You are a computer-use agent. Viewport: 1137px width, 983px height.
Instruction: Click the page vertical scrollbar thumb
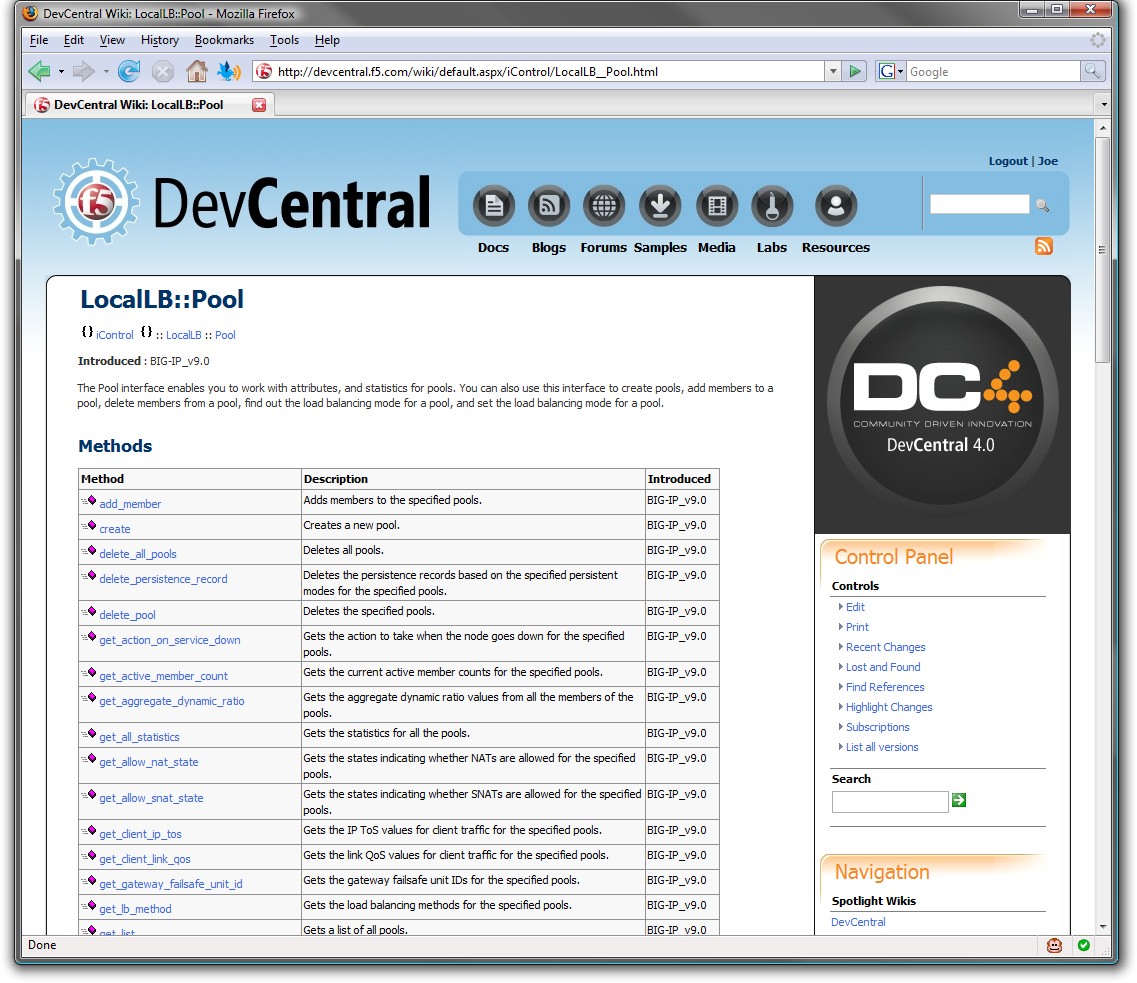point(1103,249)
